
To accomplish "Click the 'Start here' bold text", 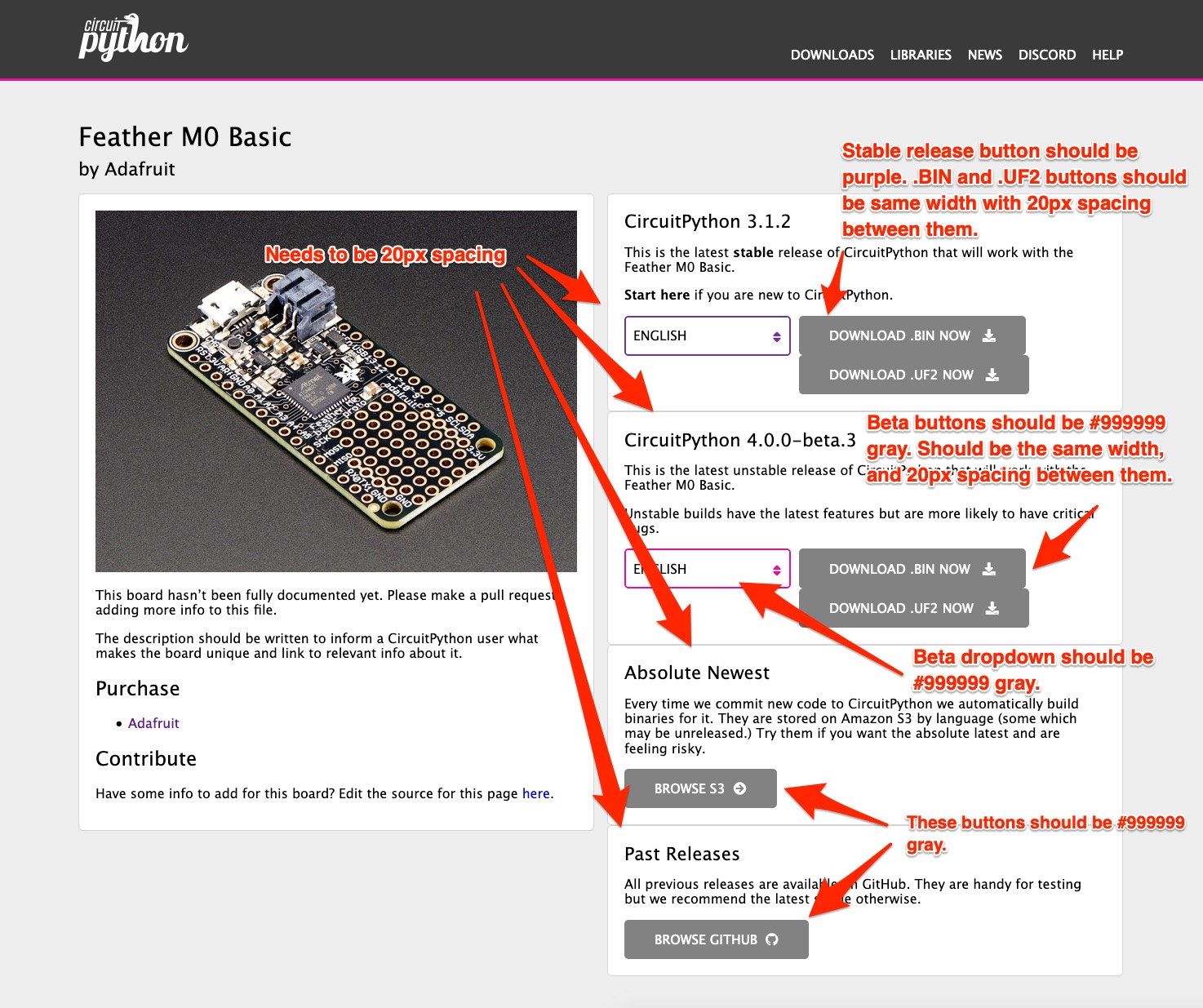I will 657,295.
